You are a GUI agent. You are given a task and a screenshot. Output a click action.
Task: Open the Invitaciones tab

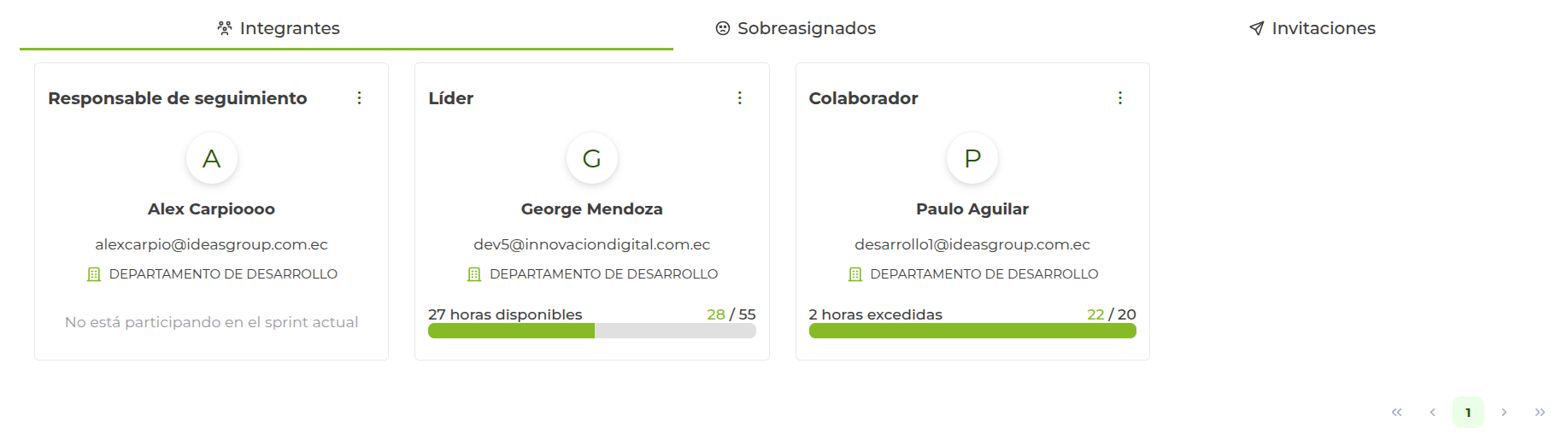(1313, 28)
